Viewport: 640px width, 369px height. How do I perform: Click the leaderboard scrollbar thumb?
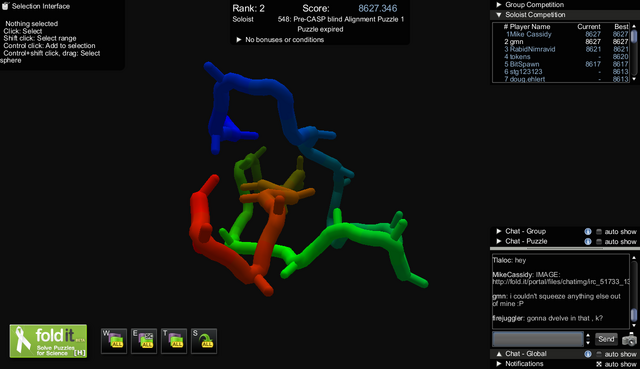click(634, 36)
